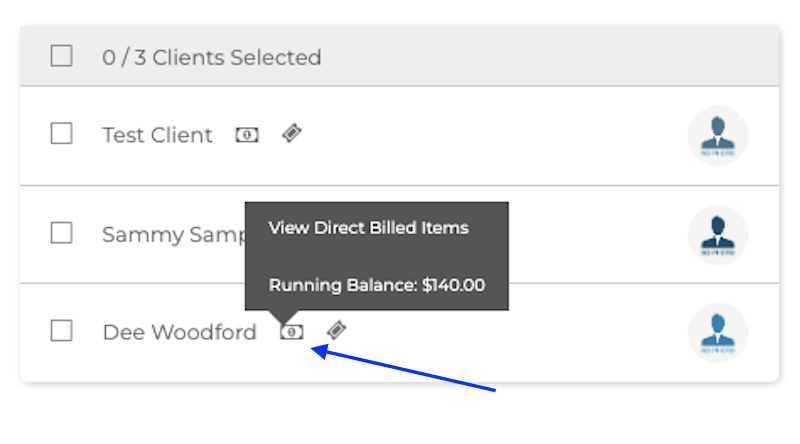This screenshot has height=444, width=800.
Task: Click Dee Woodford's dollar bill icon
Action: tap(291, 332)
